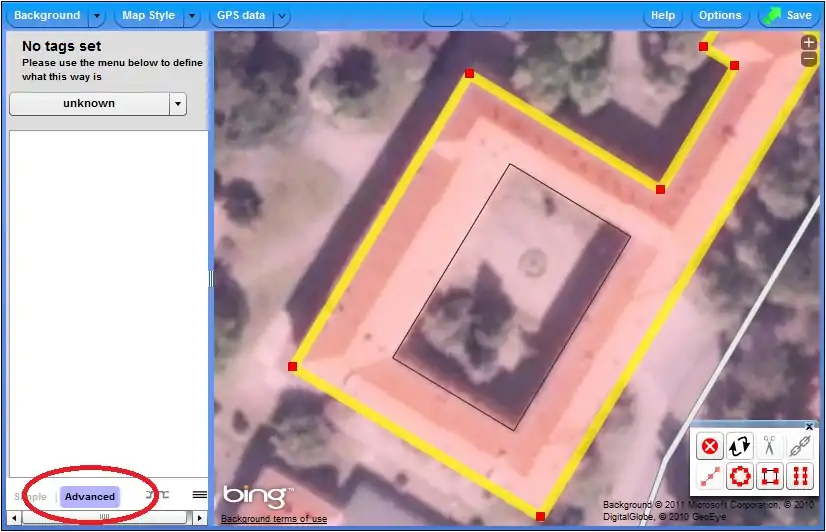Open the Background terms of use link

tap(273, 519)
